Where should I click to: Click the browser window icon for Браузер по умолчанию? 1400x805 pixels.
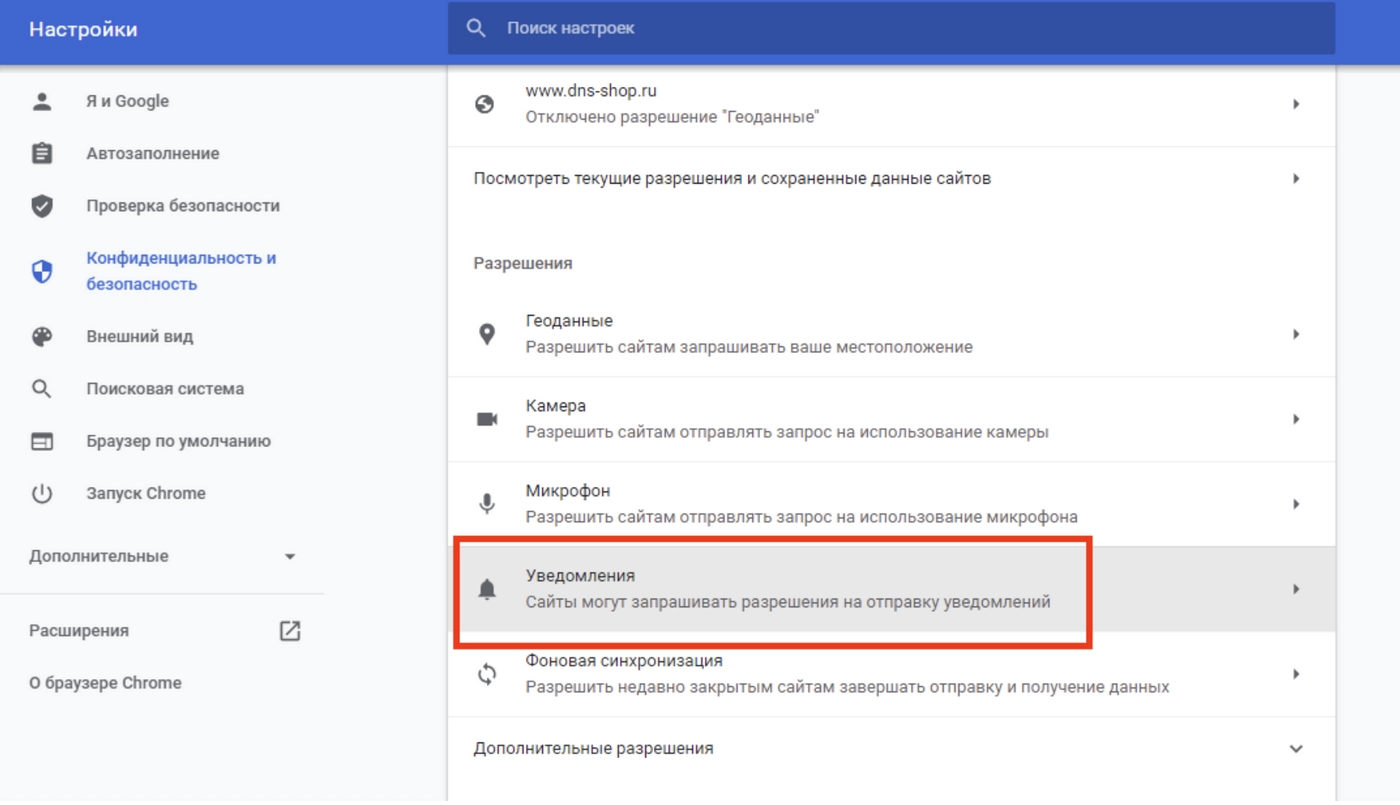click(42, 441)
